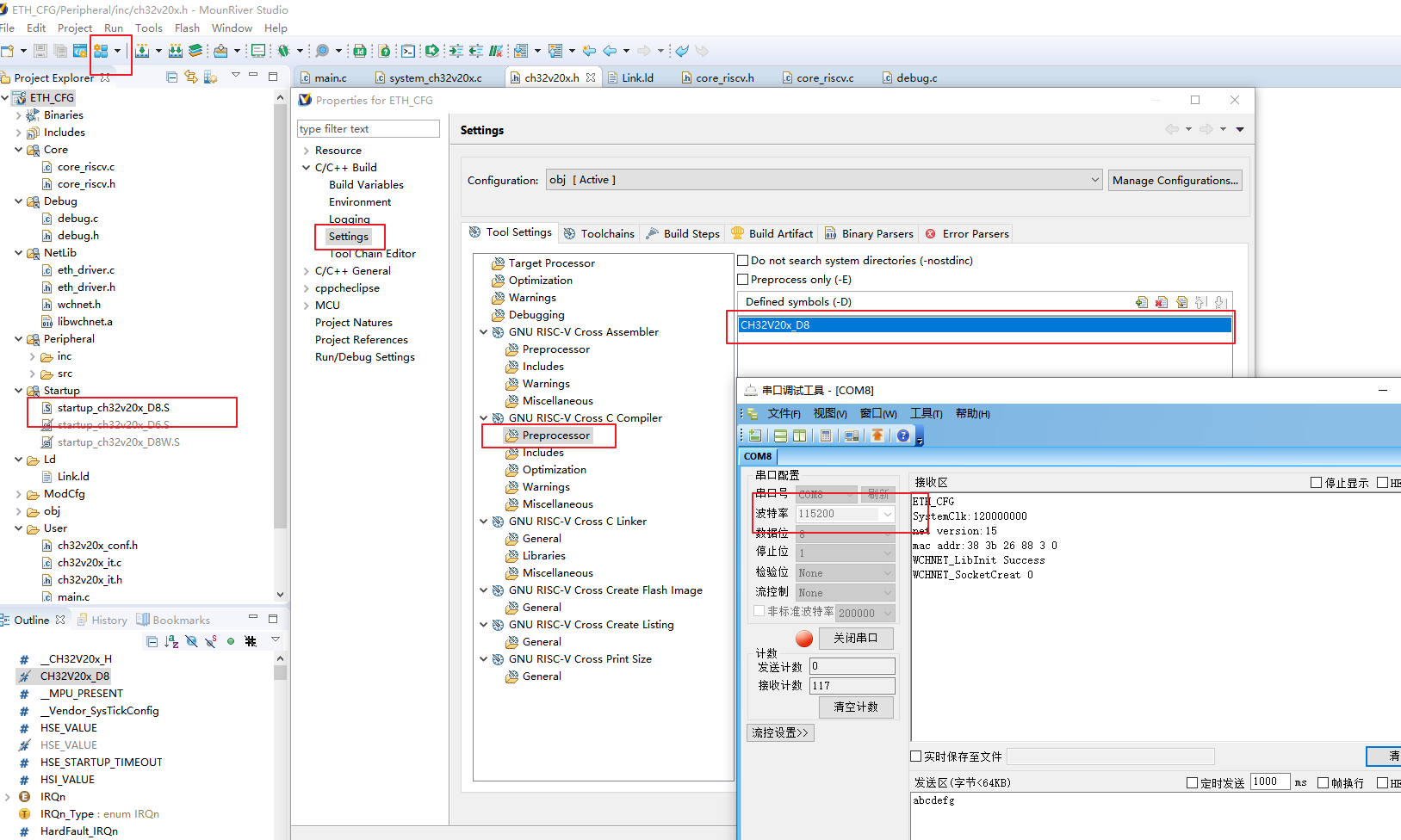Click new port icon in serial tool toolbar
The image size is (1401, 840).
tap(755, 435)
